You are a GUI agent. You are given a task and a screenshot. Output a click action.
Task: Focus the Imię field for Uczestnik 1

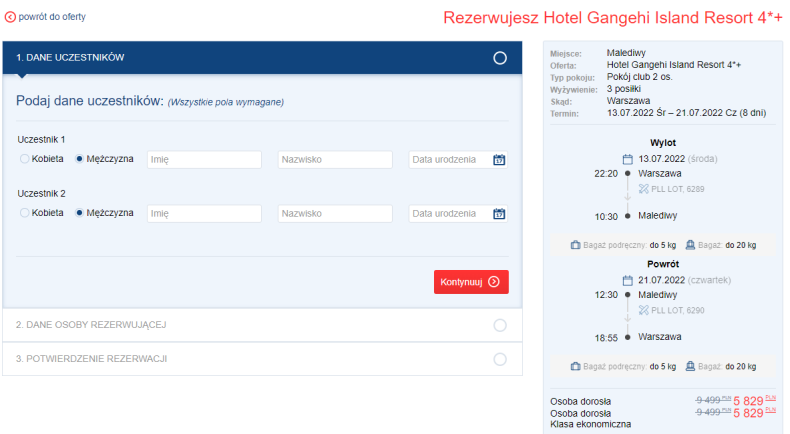point(204,159)
